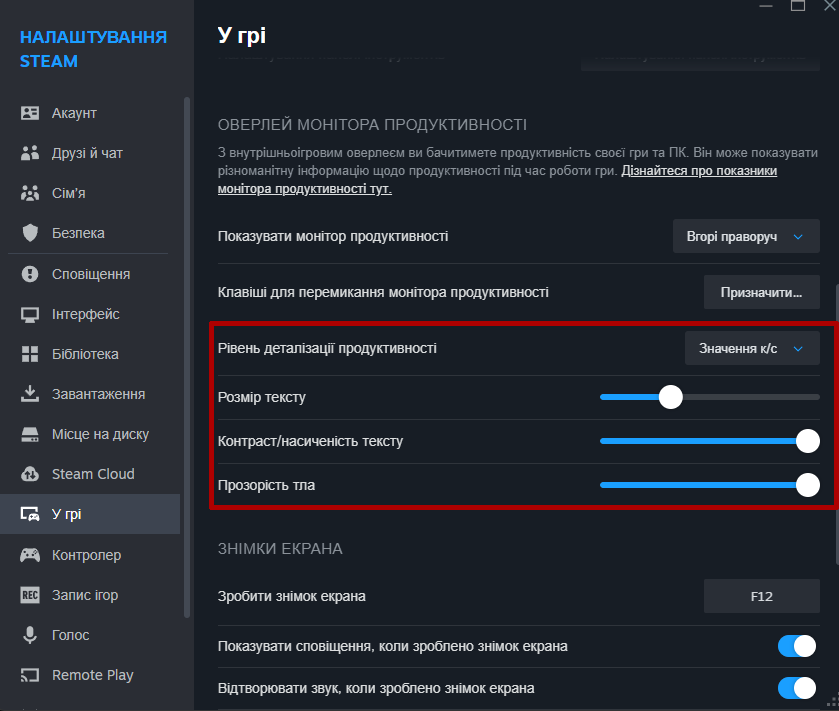839x711 pixels.
Task: Select the Голос microphone icon
Action: point(30,635)
